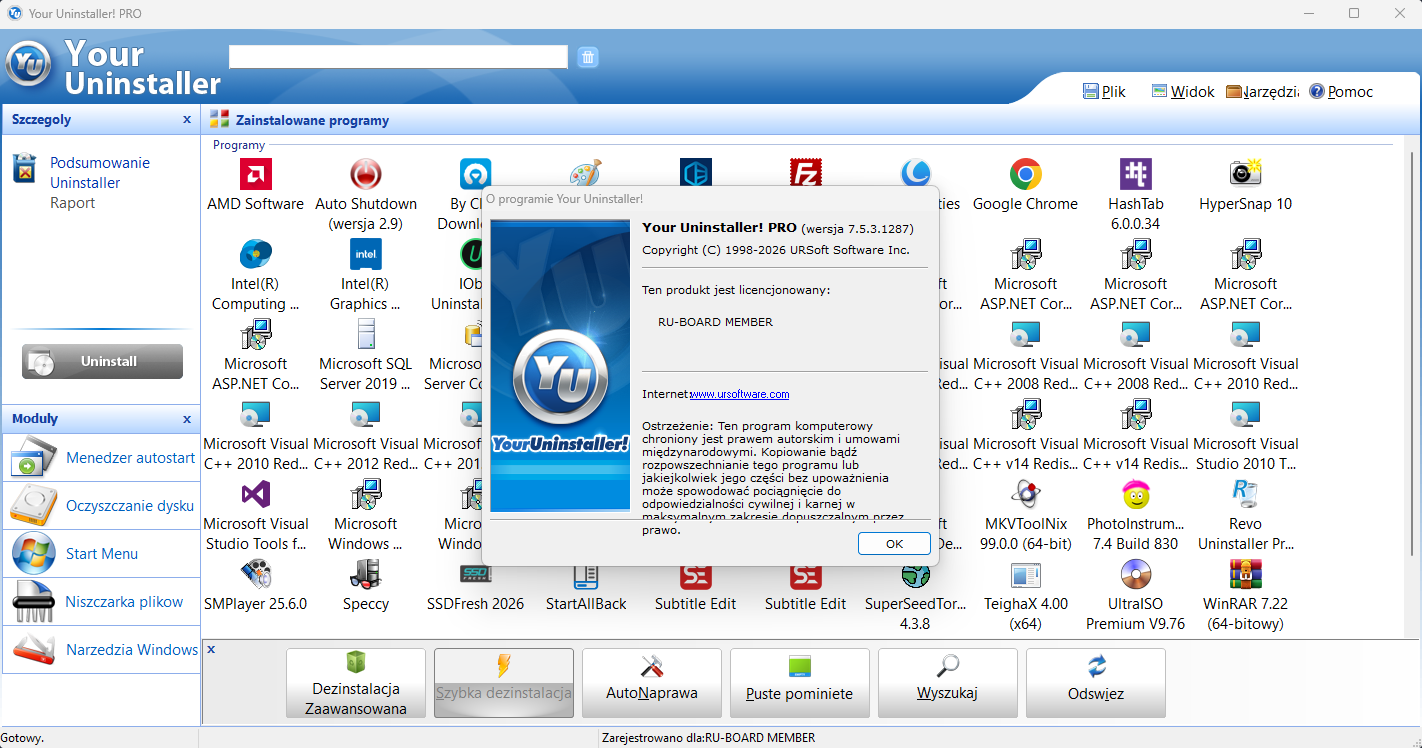This screenshot has height=748, width=1422.
Task: Select the MKVToolNix 99.0.0 program icon
Action: click(x=1025, y=494)
